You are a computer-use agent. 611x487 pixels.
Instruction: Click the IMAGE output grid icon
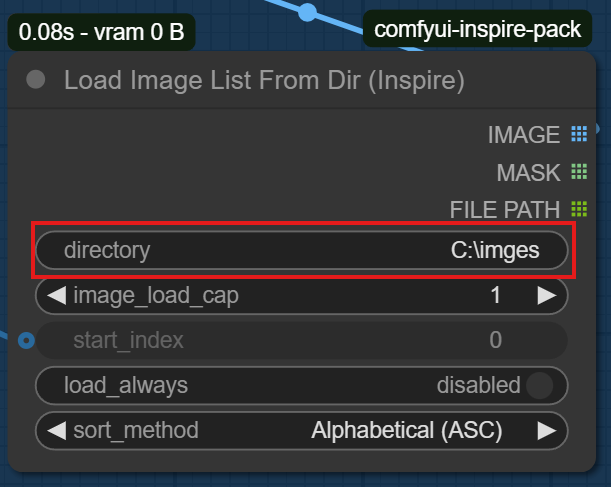(x=578, y=134)
